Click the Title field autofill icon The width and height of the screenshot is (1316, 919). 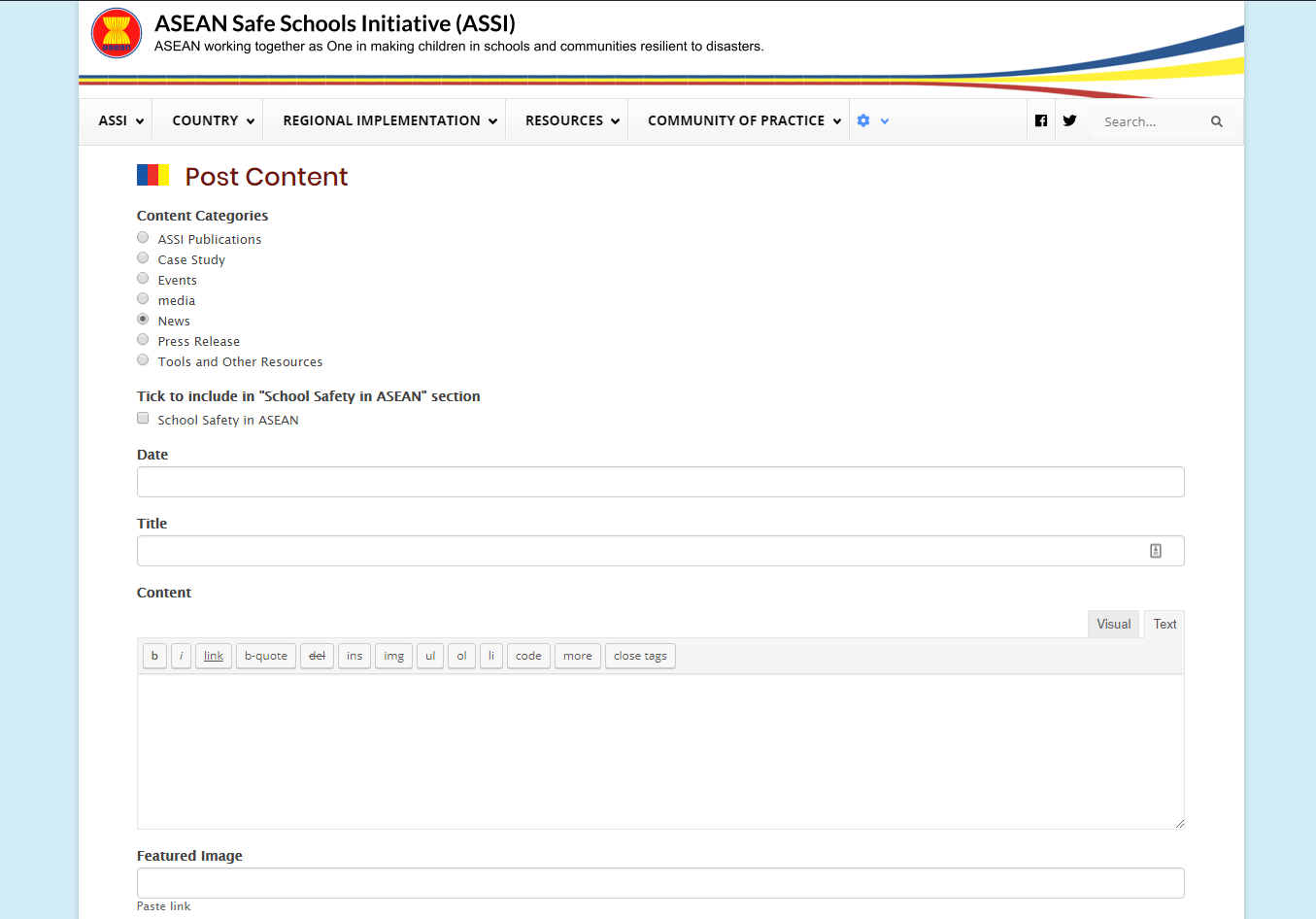coord(1156,551)
